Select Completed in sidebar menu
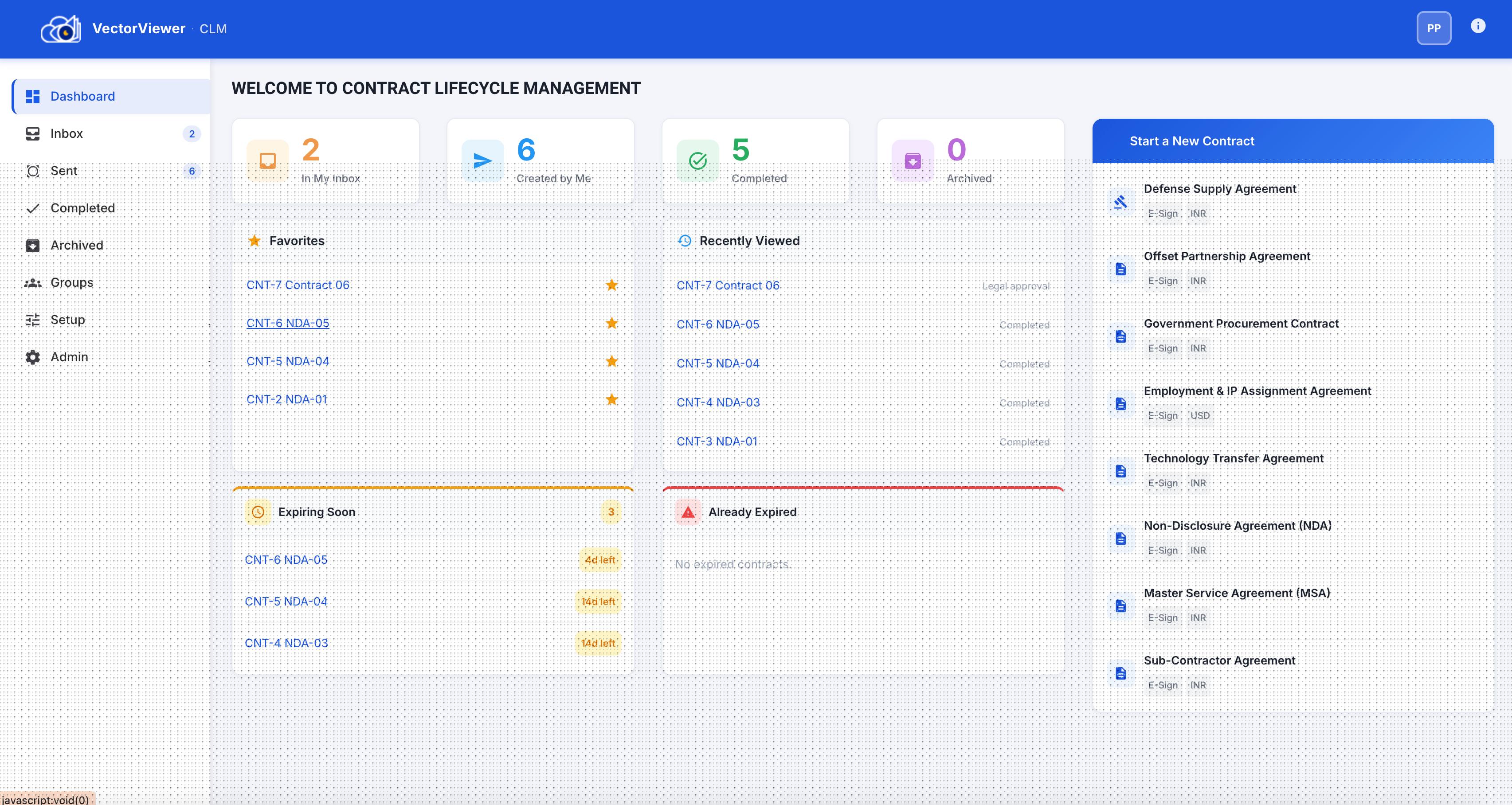This screenshot has width=1512, height=805. [112, 208]
